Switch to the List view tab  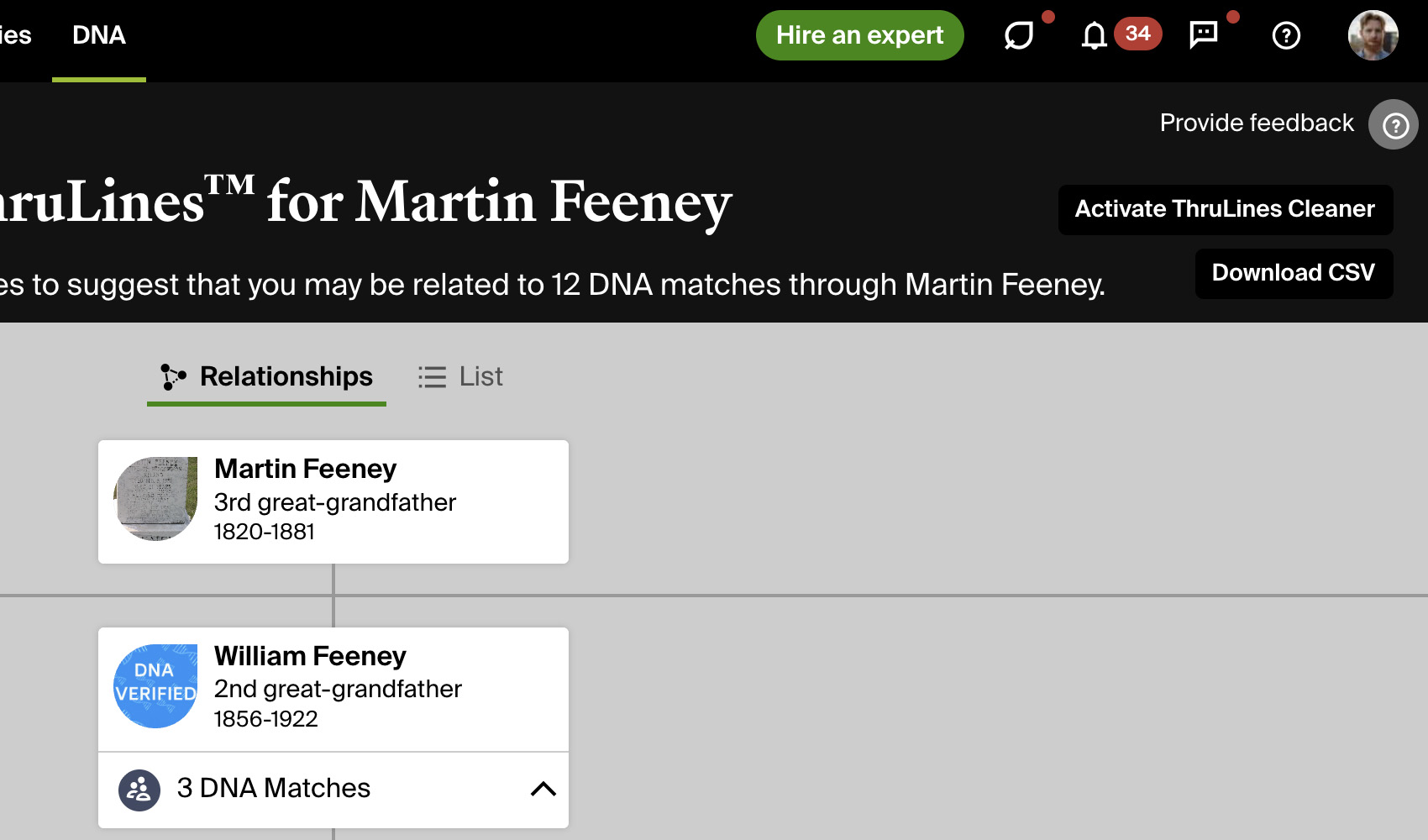[x=461, y=377]
